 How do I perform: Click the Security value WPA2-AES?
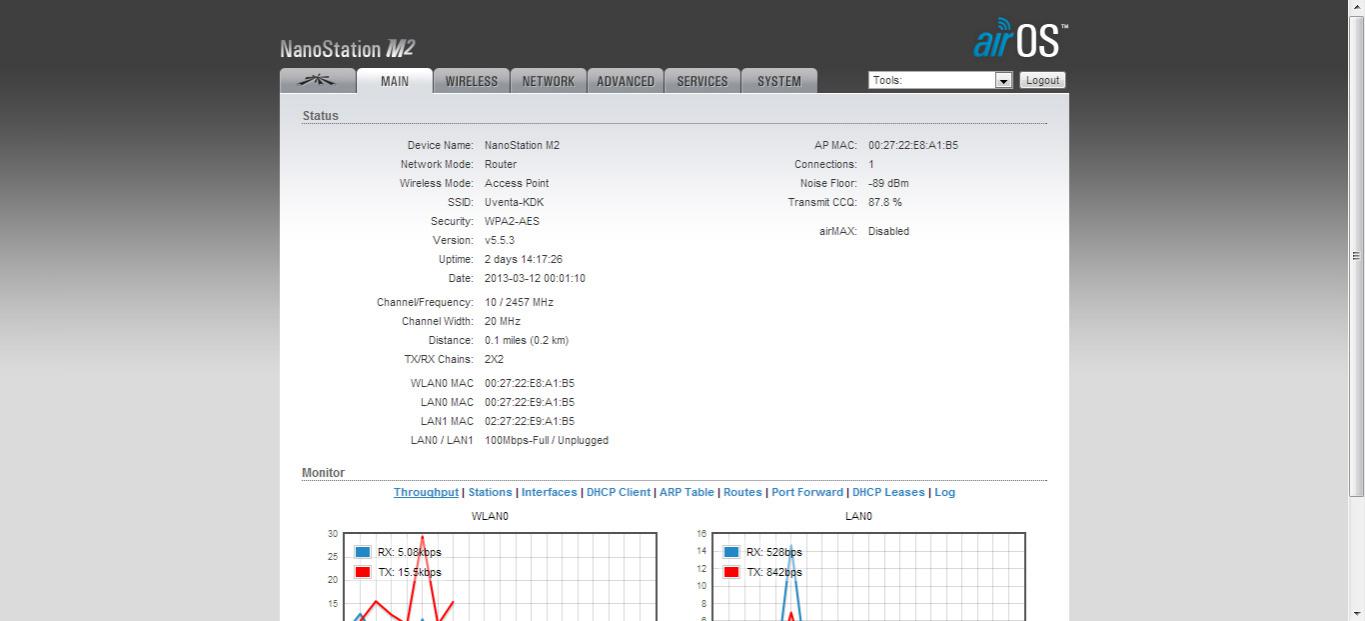(x=512, y=221)
